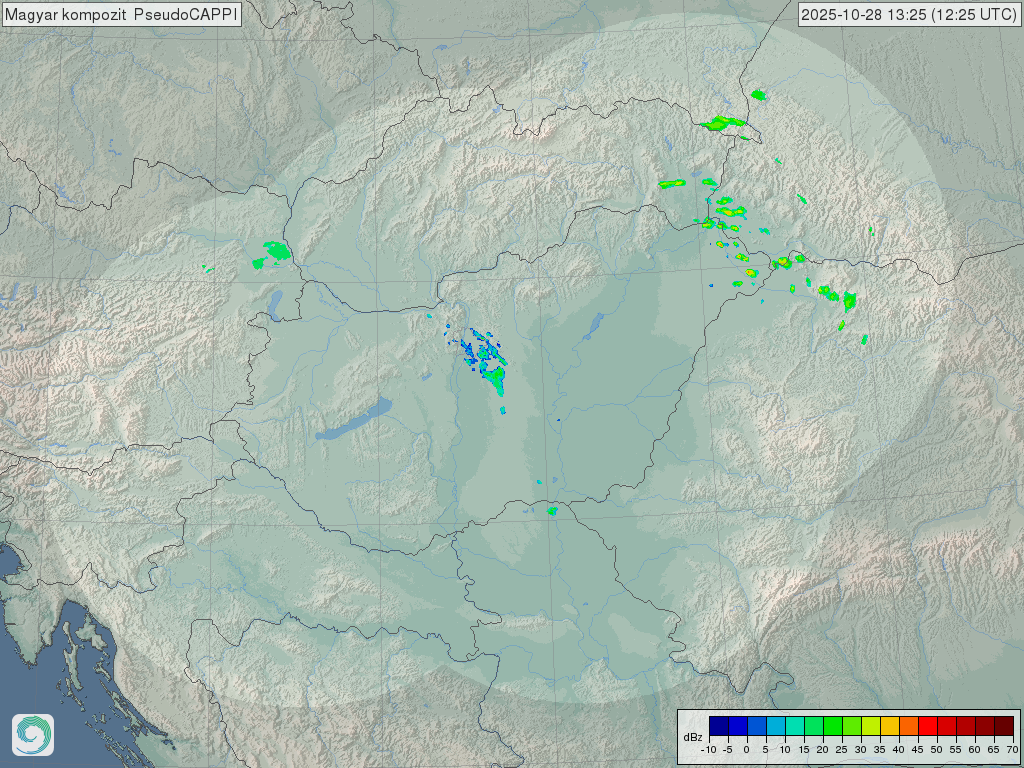Select the green 20 to 25 dBz swatch
The height and width of the screenshot is (768, 1024).
click(x=832, y=726)
